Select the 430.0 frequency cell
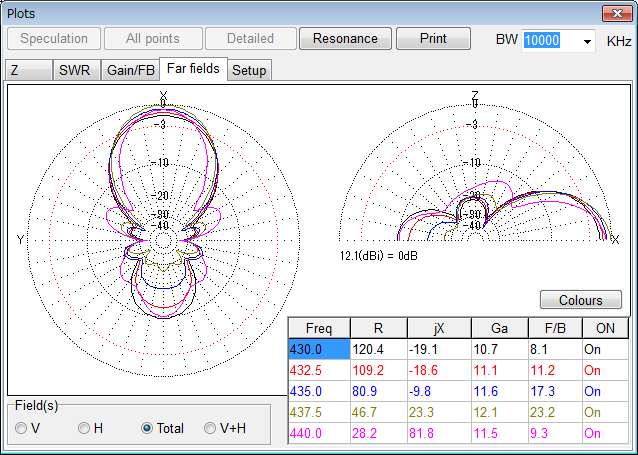The width and height of the screenshot is (638, 455). pyautogui.click(x=318, y=349)
